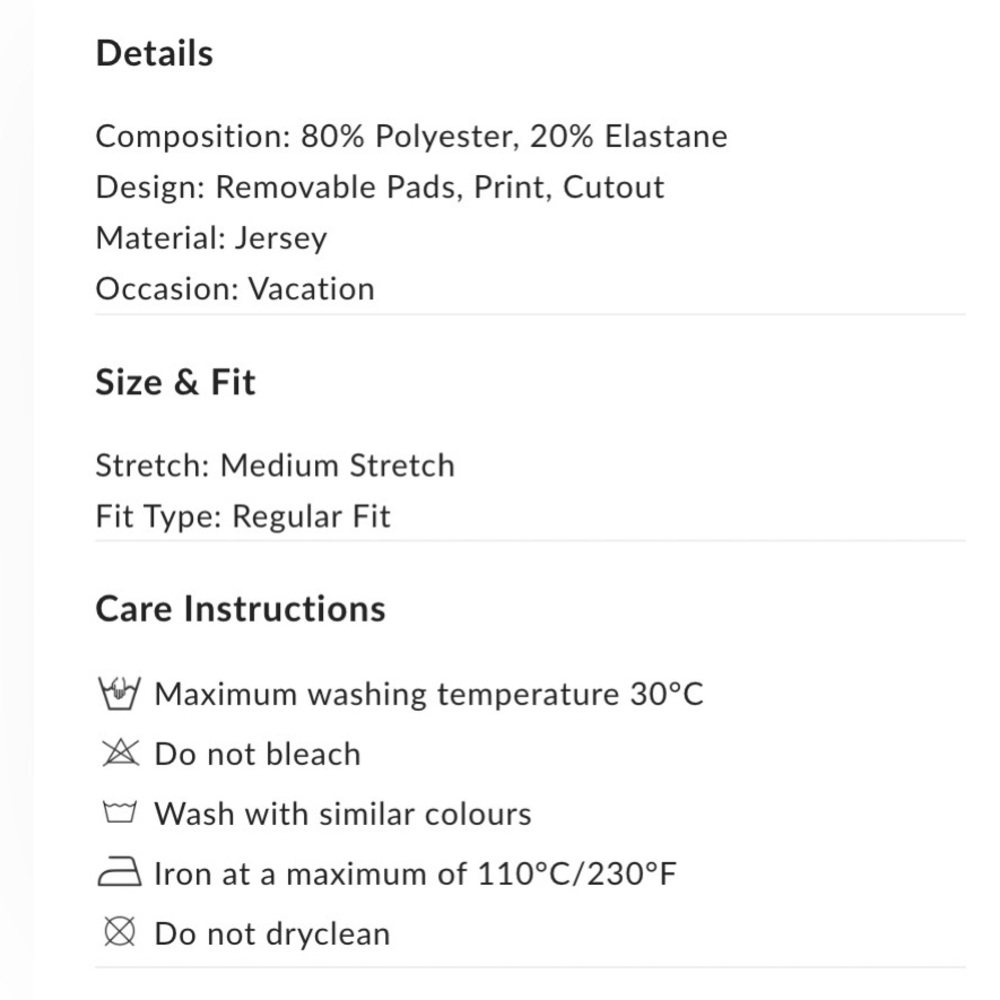
Task: Click the hand wash tub icon
Action: pyautogui.click(x=120, y=692)
